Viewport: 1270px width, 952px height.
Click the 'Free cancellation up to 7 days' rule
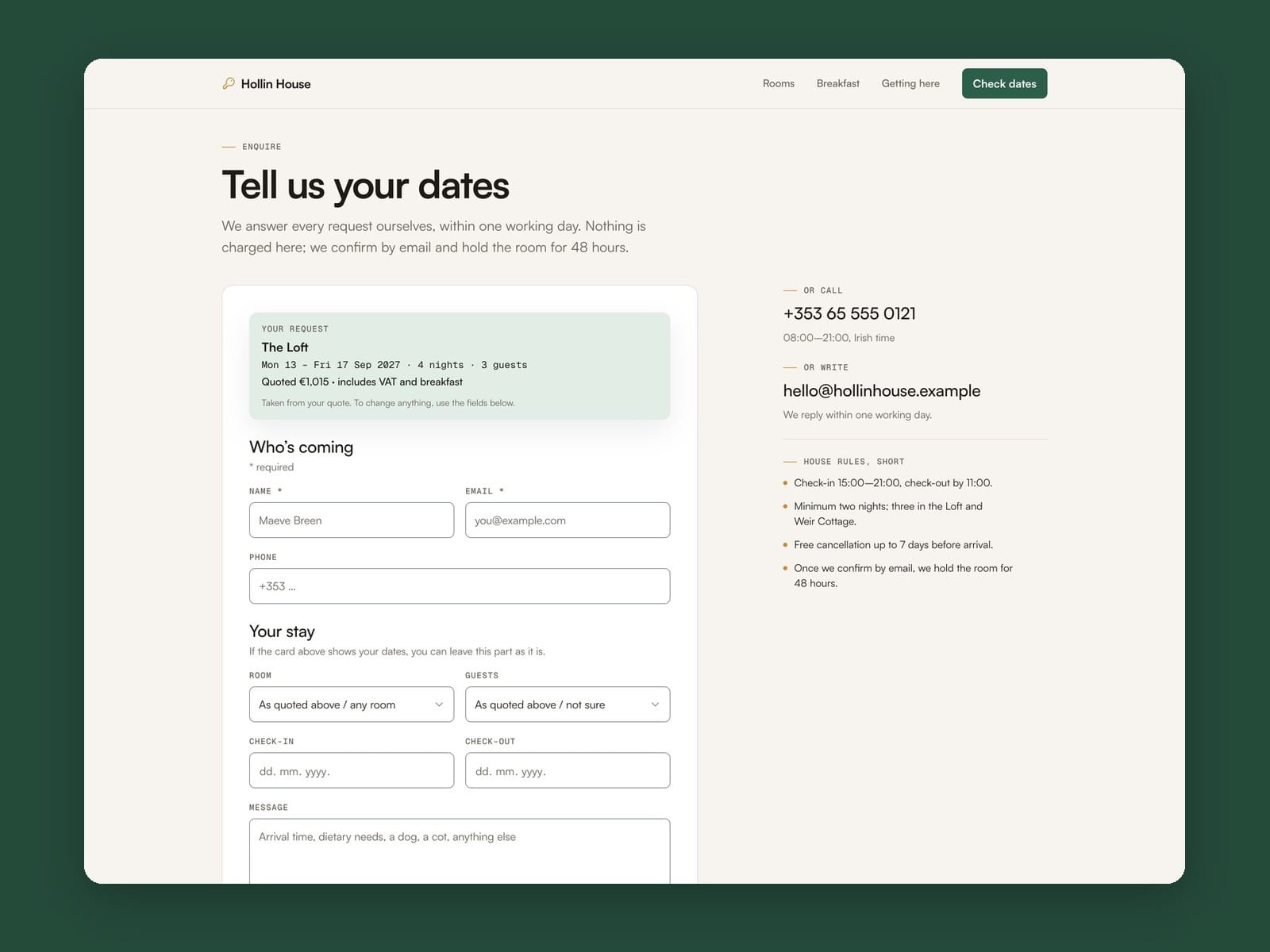[x=894, y=545]
